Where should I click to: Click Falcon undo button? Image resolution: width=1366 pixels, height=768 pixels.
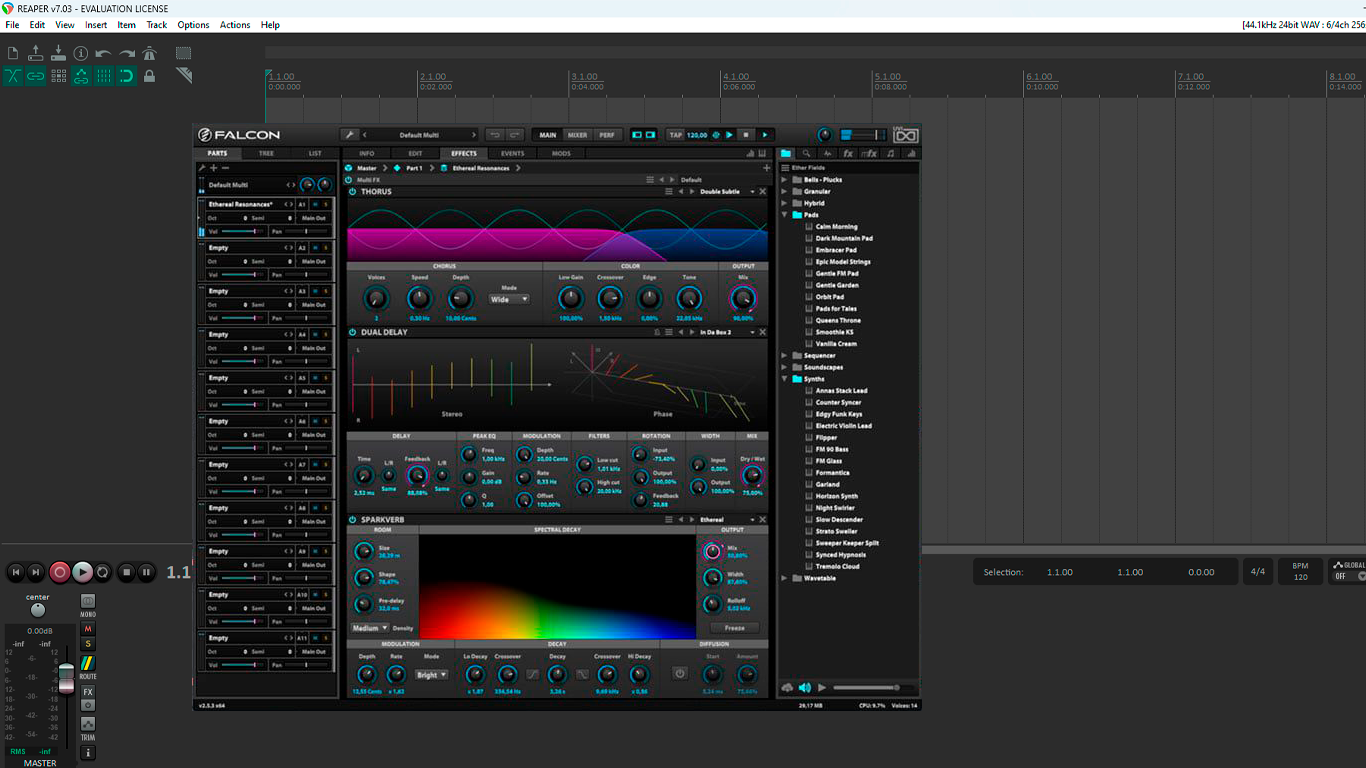(494, 135)
